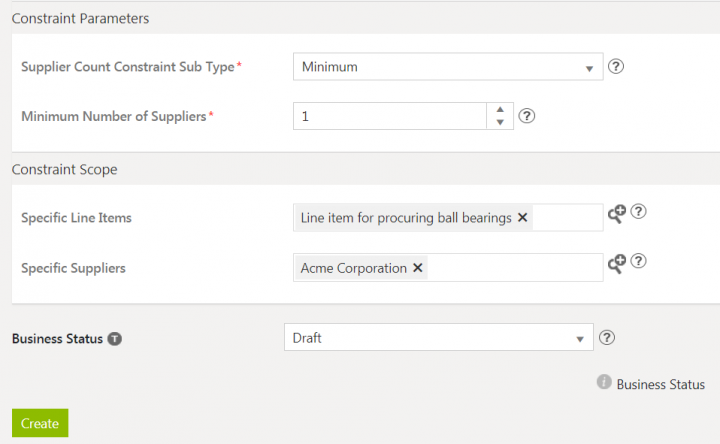
Task: Expand the Supplier Count Constraint Sub Type dropdown
Action: coord(588,68)
